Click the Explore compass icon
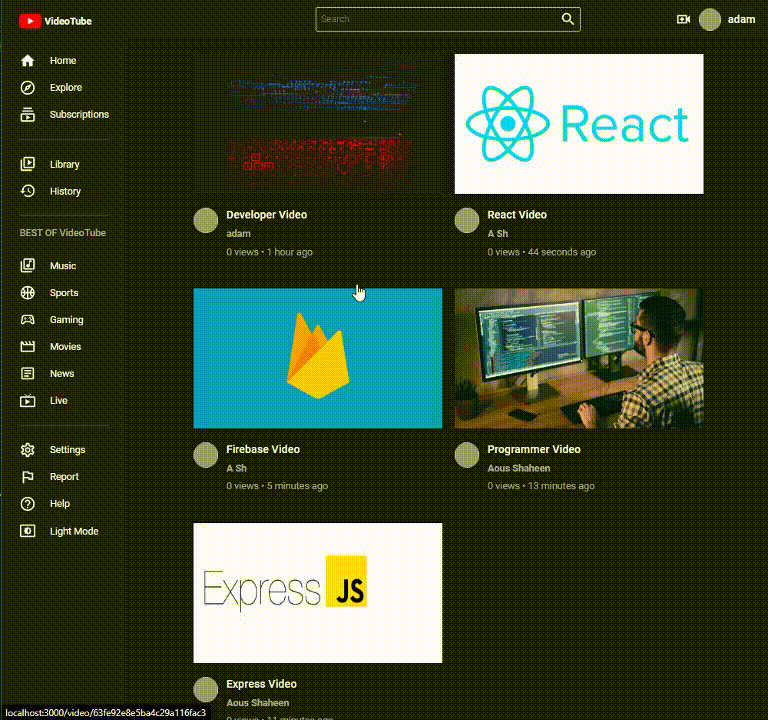 [27, 88]
